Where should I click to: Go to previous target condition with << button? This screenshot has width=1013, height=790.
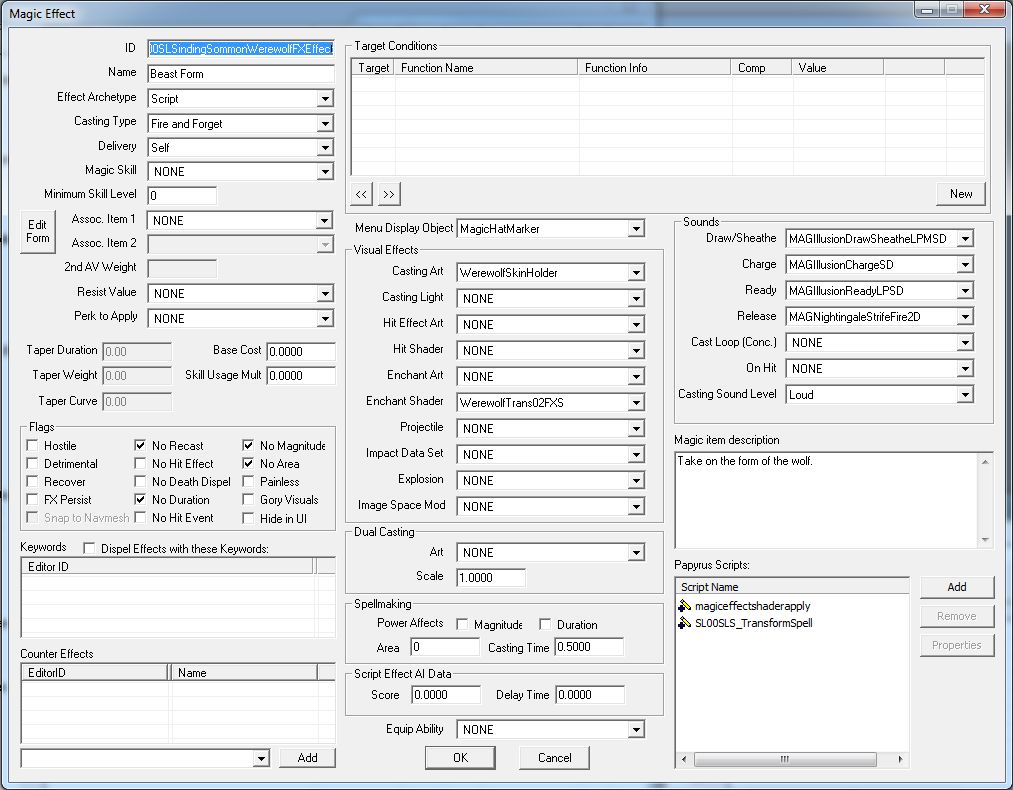click(x=361, y=194)
